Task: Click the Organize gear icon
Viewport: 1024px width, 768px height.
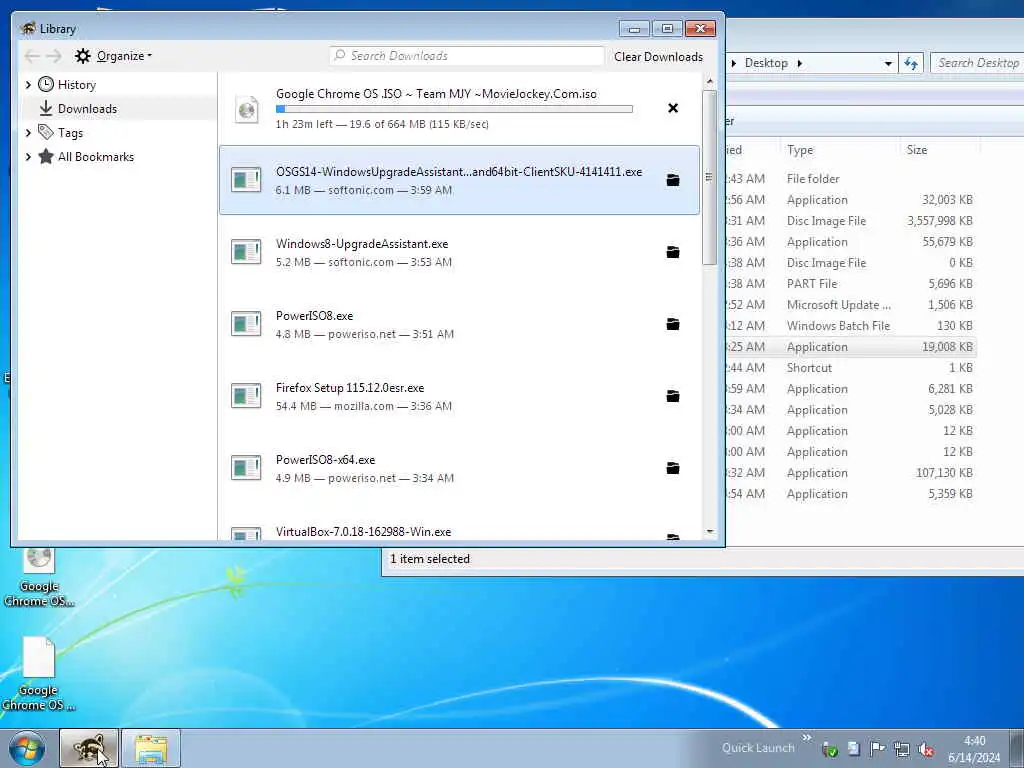Action: click(x=82, y=56)
